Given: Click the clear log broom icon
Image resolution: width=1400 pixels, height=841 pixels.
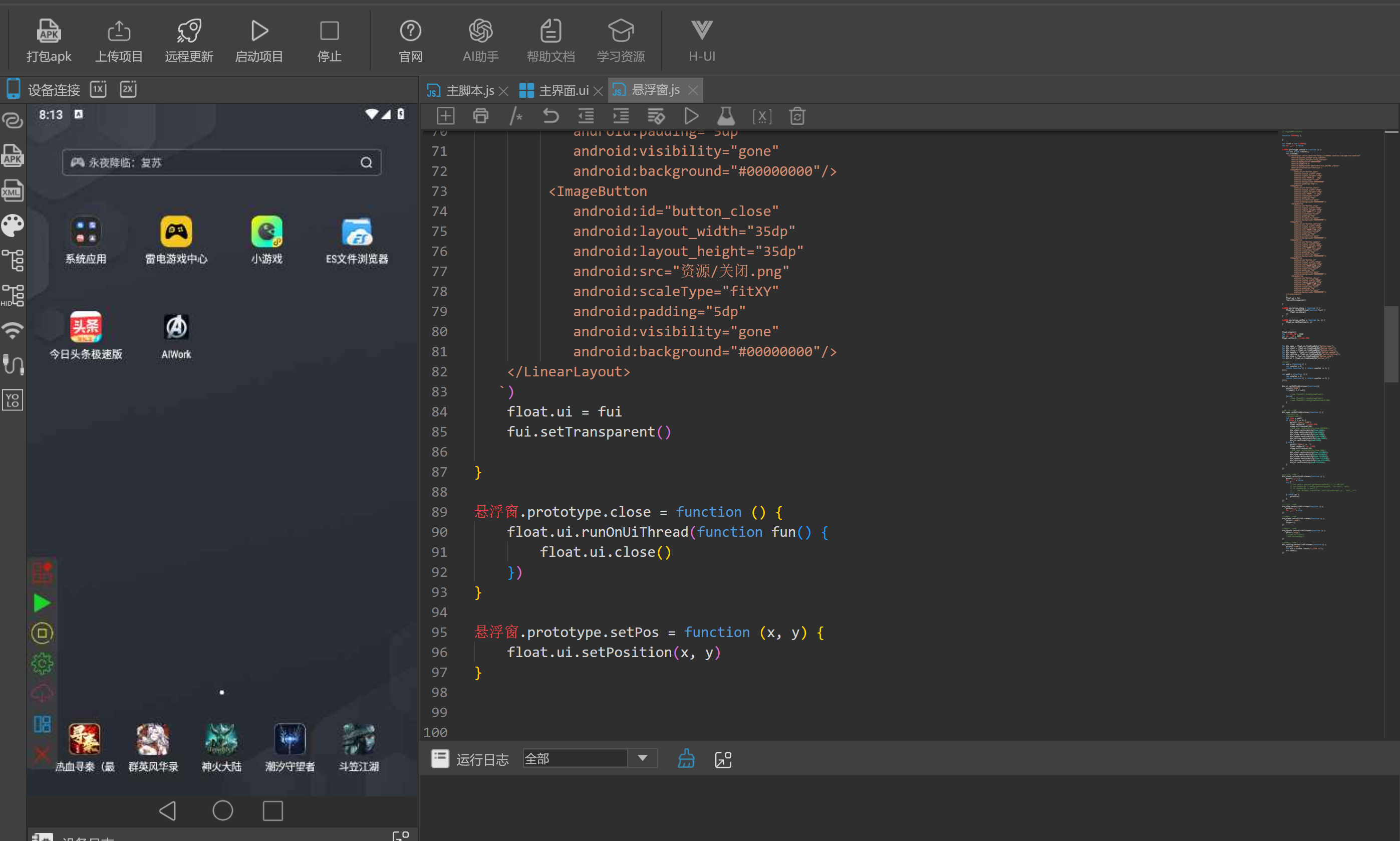Looking at the screenshot, I should point(686,759).
